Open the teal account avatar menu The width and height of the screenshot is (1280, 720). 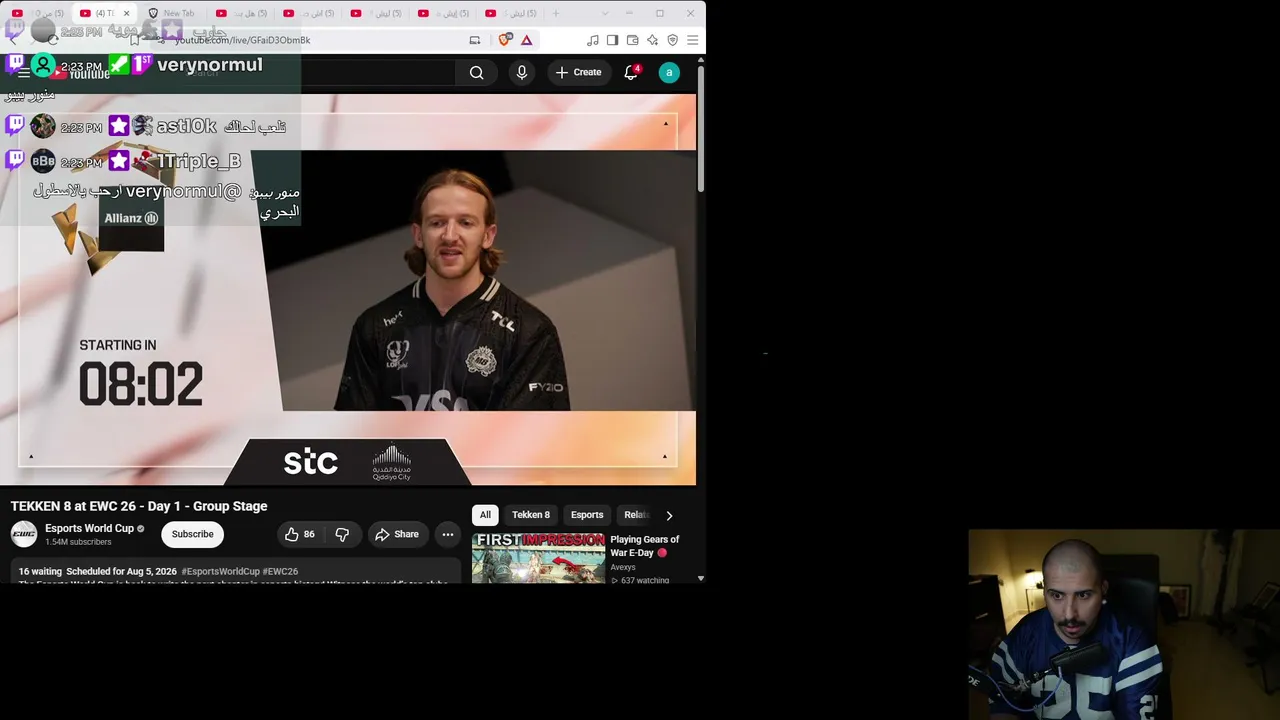pos(669,72)
